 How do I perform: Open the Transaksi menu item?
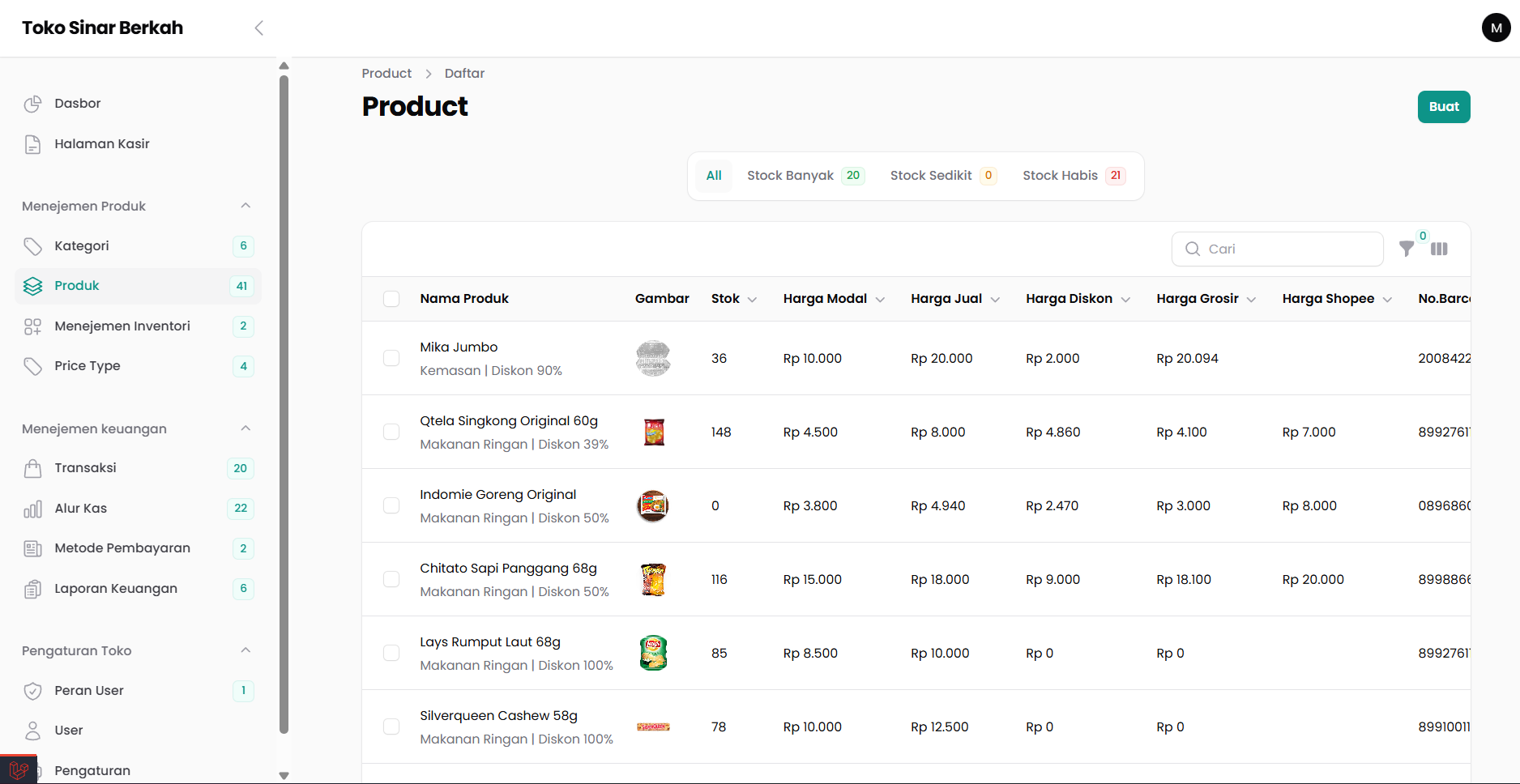[x=138, y=468]
